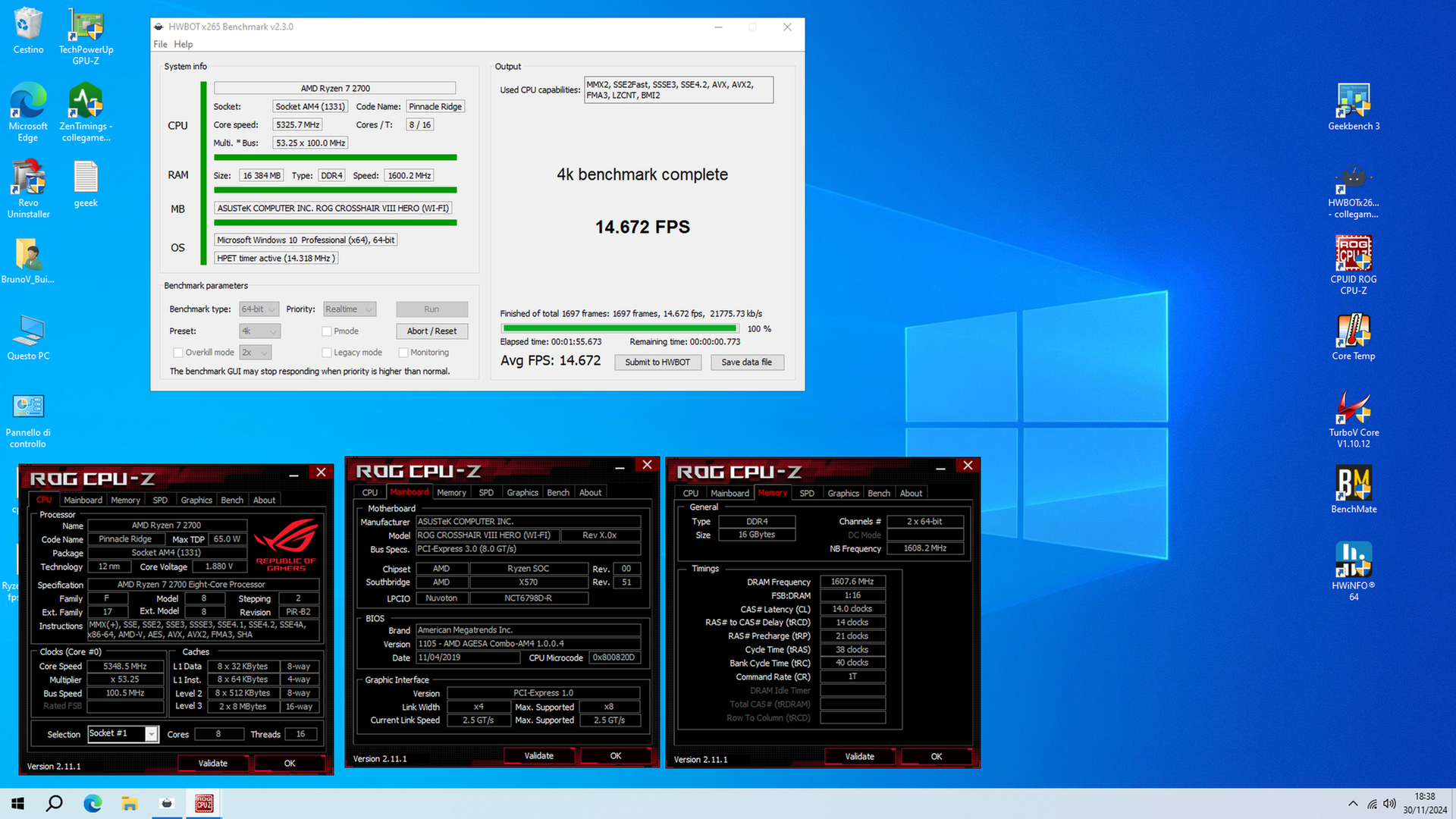This screenshot has width=1456, height=819.
Task: Click the disabled Run button
Action: 431,309
